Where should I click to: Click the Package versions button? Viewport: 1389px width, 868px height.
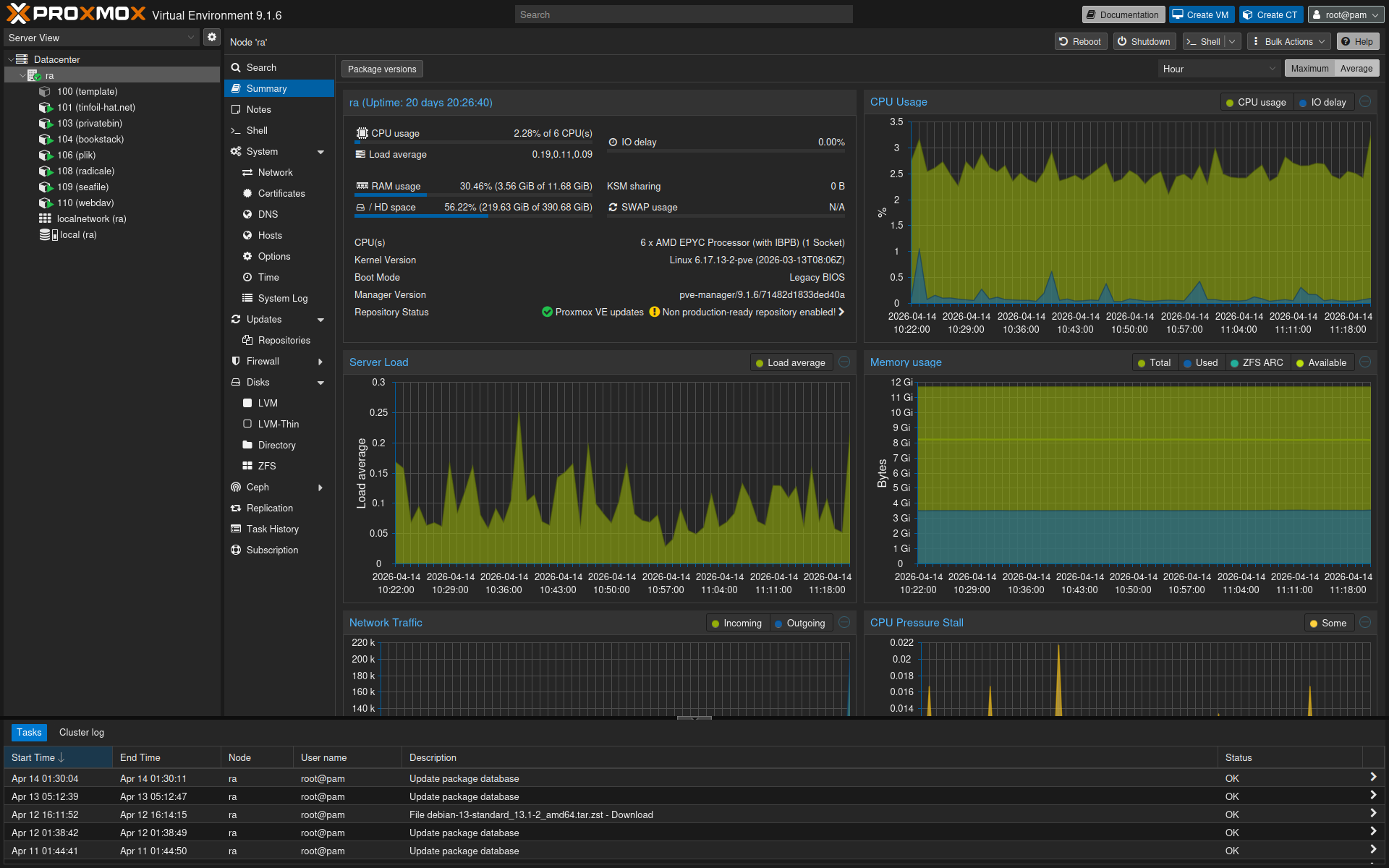tap(382, 69)
